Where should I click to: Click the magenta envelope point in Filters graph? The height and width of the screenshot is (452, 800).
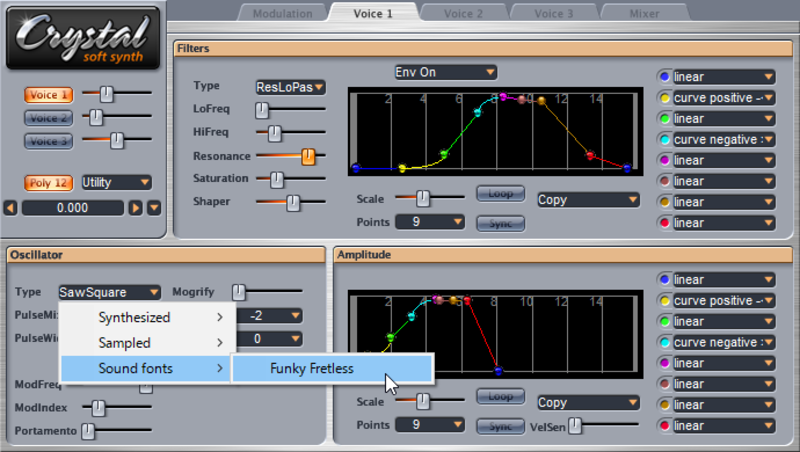click(503, 97)
